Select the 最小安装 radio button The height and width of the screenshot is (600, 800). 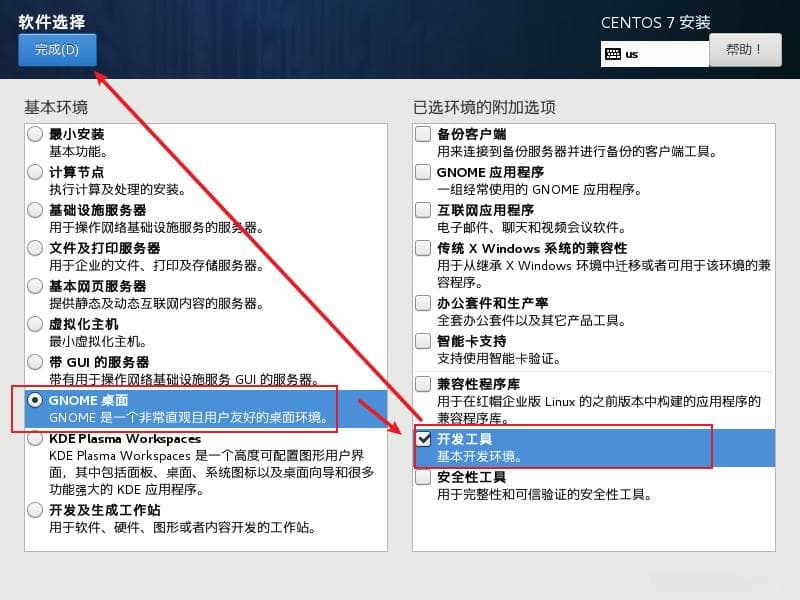pyautogui.click(x=35, y=134)
